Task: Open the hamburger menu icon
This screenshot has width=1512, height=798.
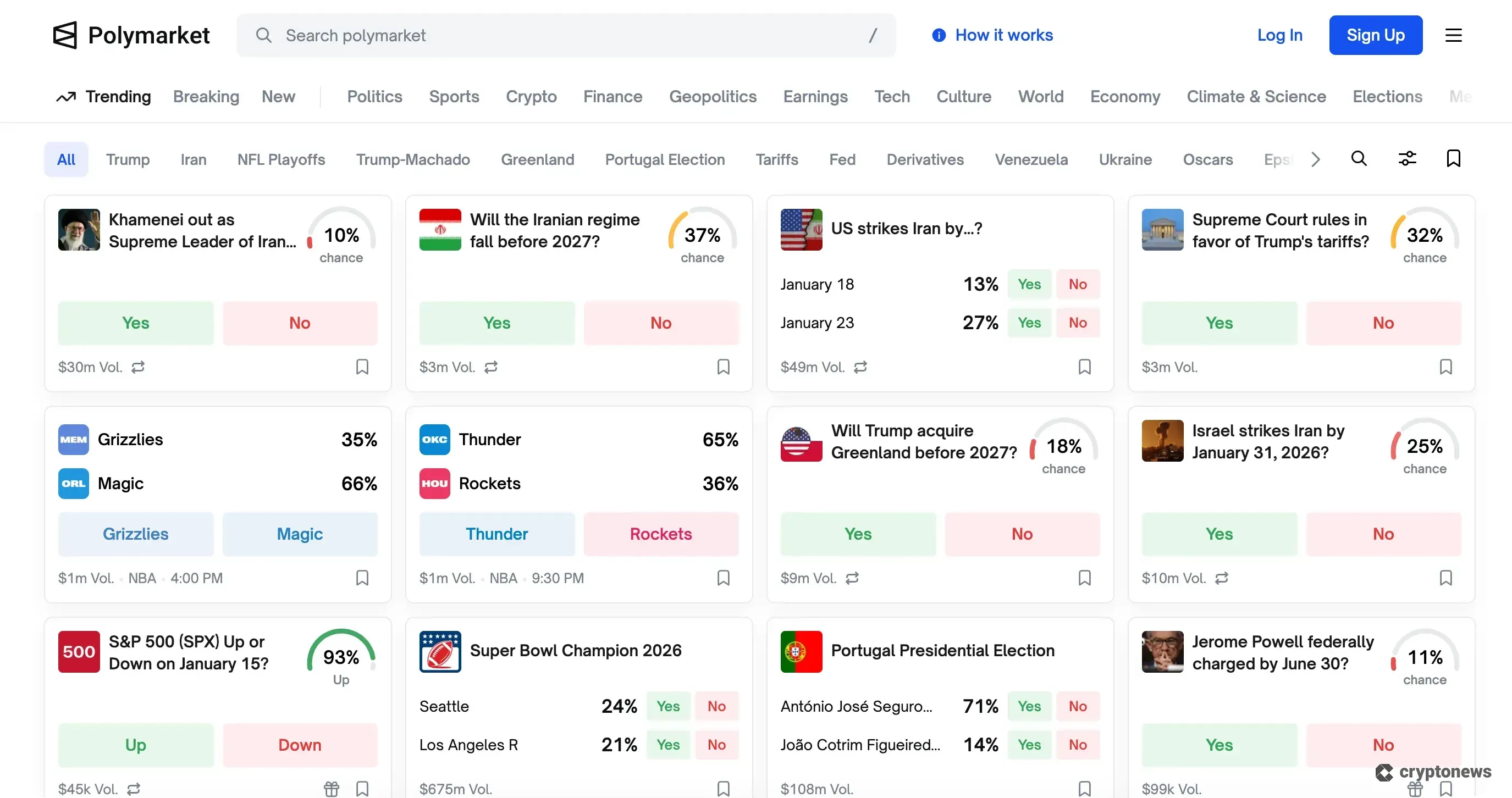Action: coord(1453,35)
